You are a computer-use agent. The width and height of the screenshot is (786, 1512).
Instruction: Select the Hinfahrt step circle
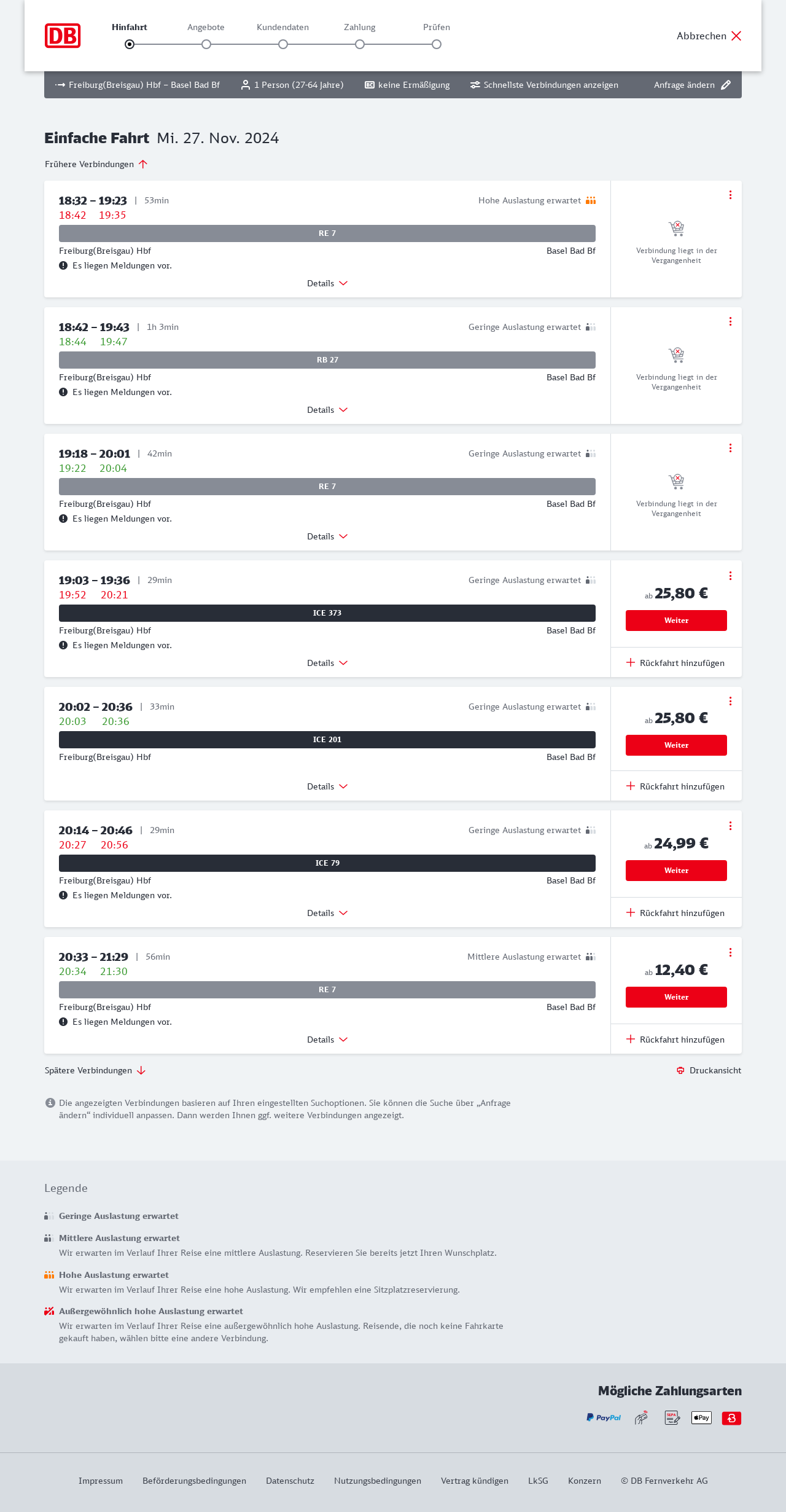pyautogui.click(x=130, y=44)
